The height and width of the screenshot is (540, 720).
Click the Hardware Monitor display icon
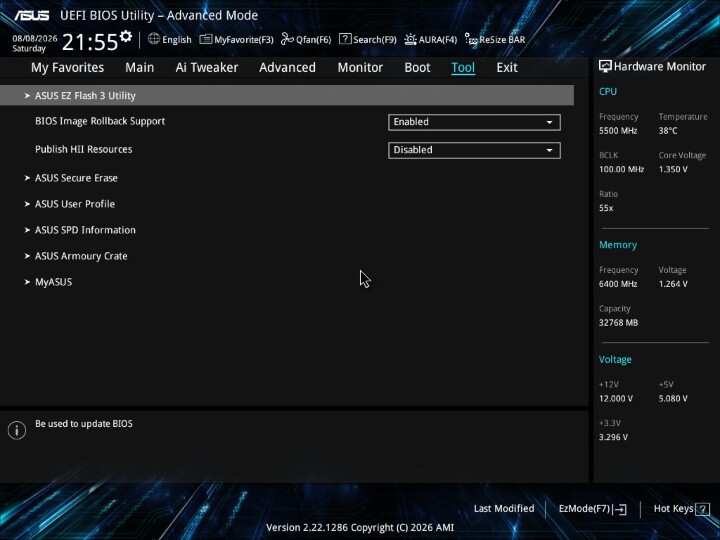pyautogui.click(x=605, y=67)
